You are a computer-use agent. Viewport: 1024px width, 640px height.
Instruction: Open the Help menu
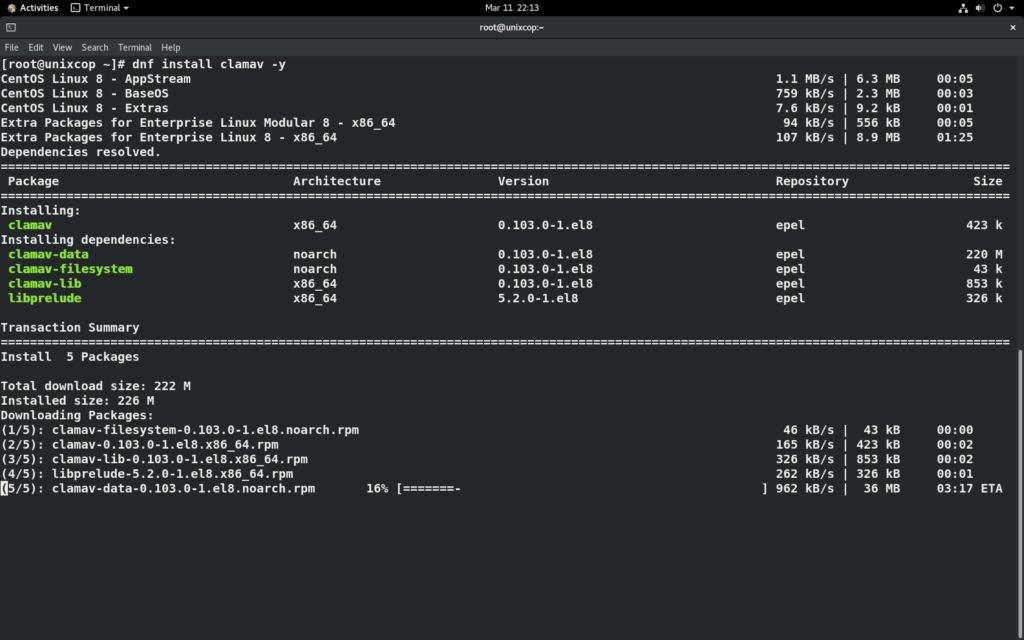point(170,48)
